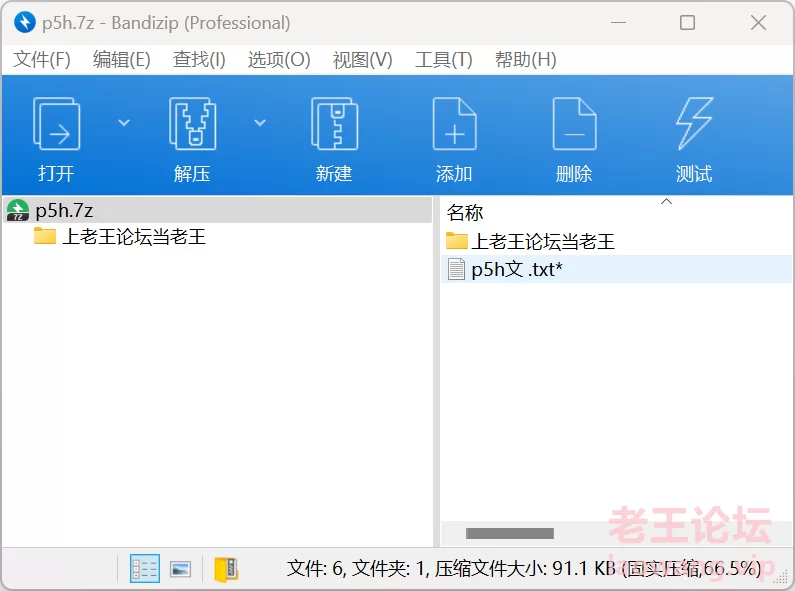Open the 选项(O) menu
Screen dimensions: 795x591
coord(279,60)
